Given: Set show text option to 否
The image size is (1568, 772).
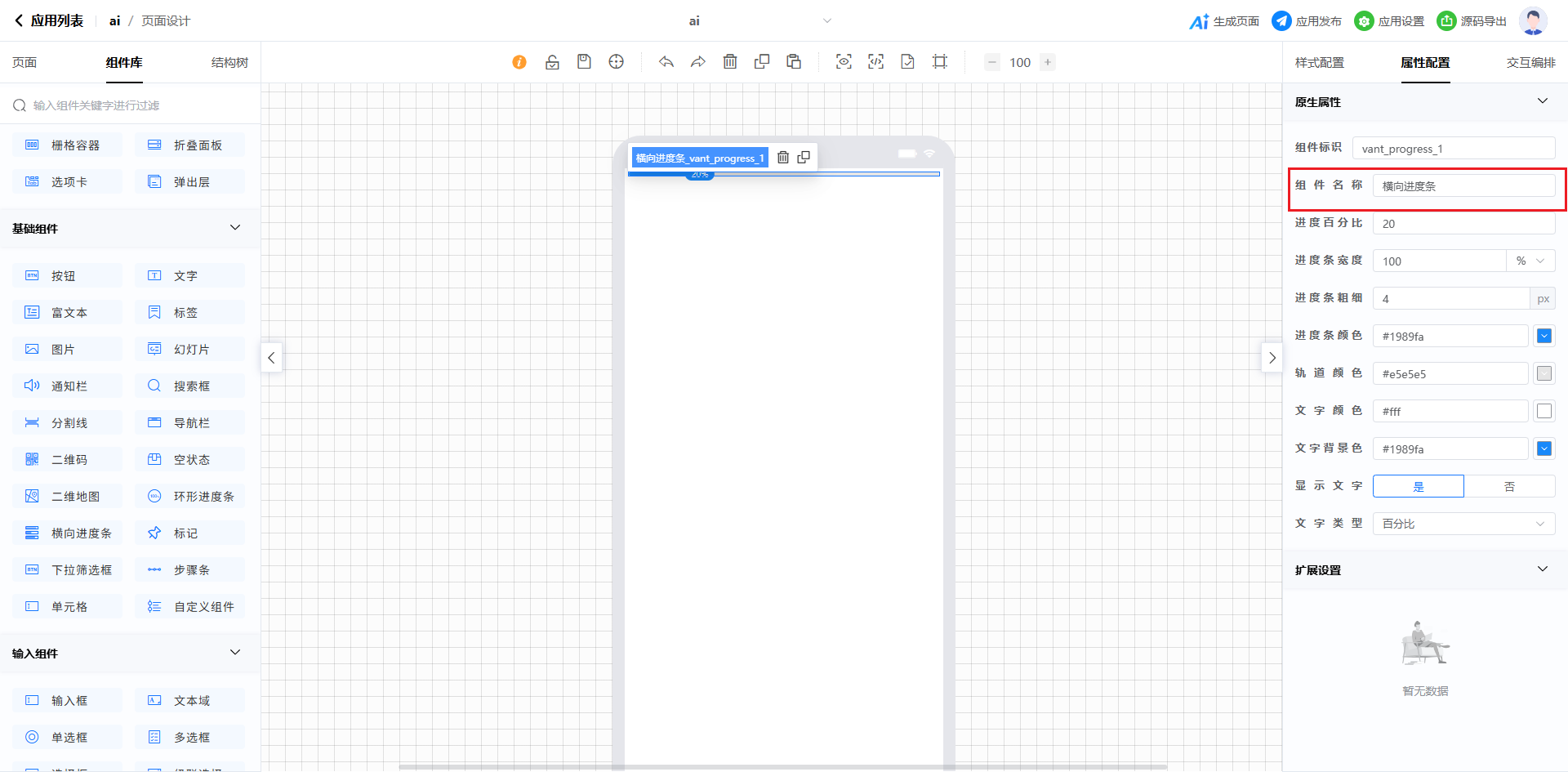Looking at the screenshot, I should click(x=1509, y=486).
